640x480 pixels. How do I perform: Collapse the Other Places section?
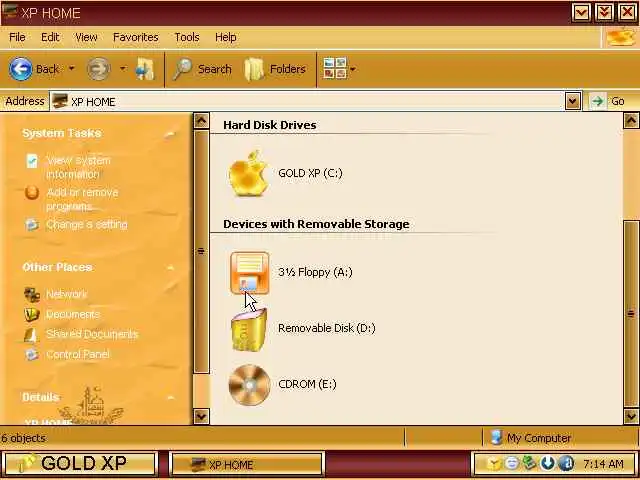pos(171,268)
